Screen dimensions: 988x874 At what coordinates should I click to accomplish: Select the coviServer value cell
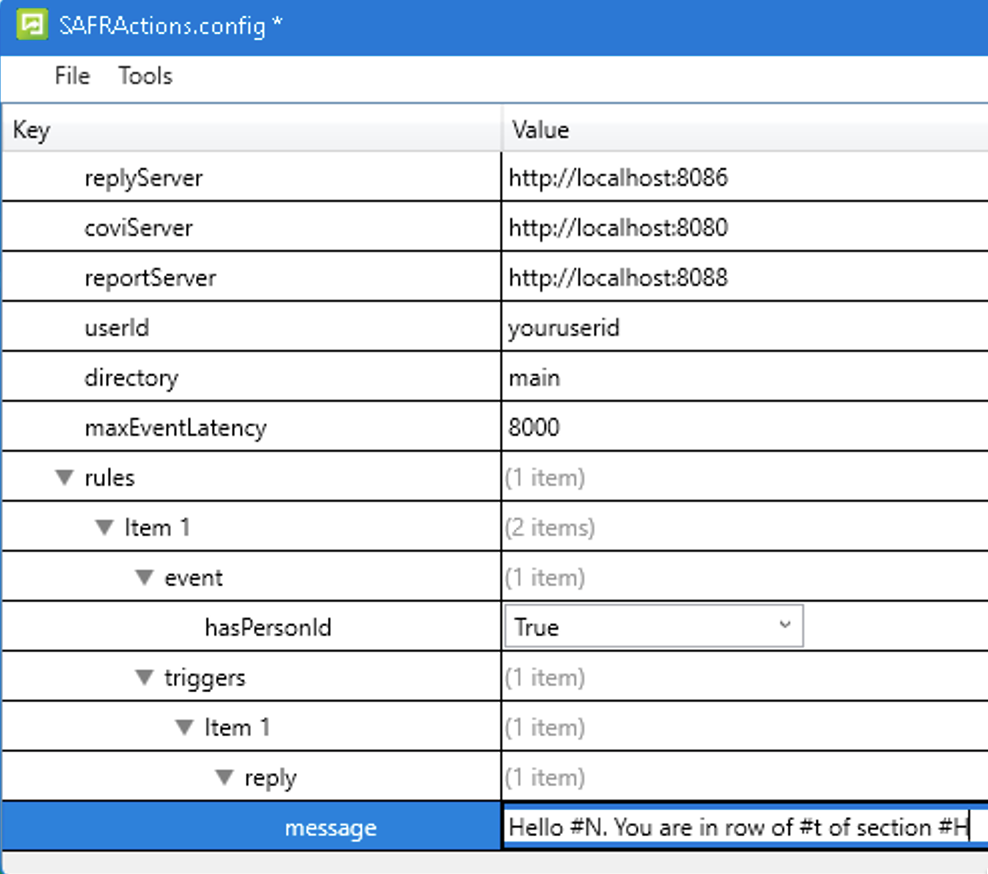[618, 228]
